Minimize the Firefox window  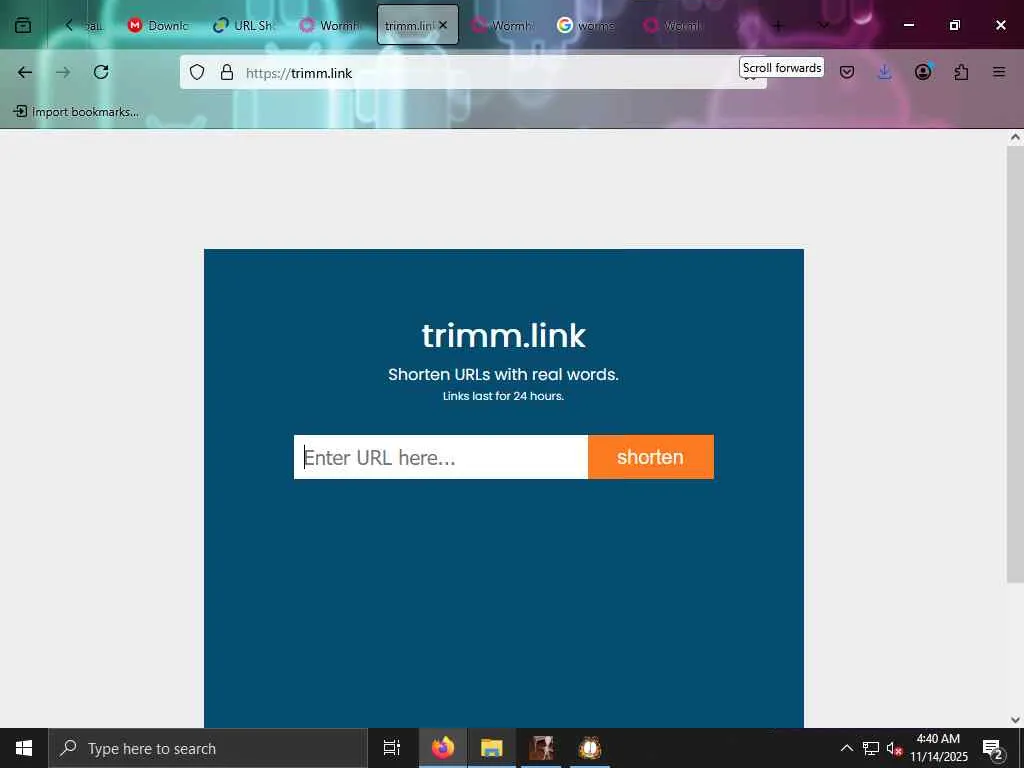click(908, 25)
